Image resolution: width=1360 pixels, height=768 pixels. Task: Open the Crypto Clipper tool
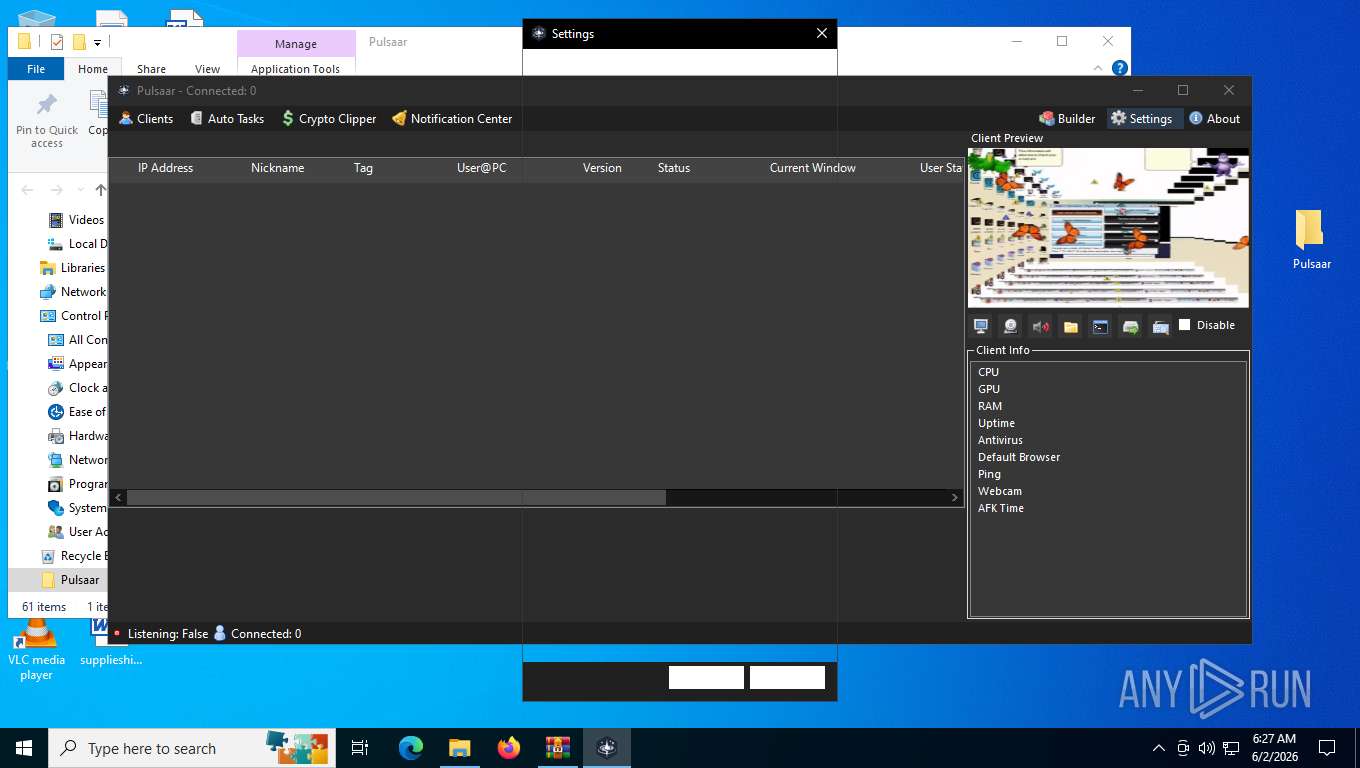[329, 118]
